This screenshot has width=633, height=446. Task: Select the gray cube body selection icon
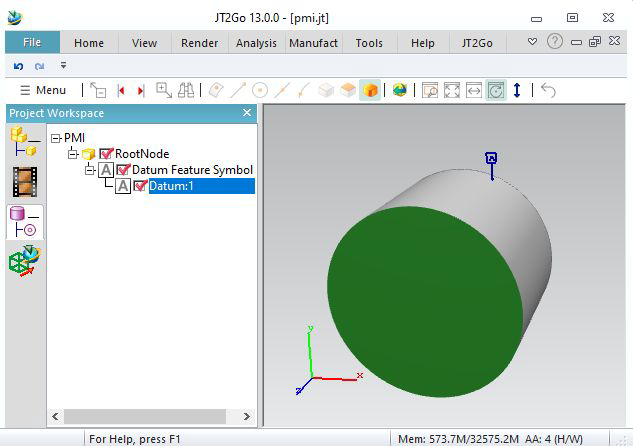(326, 90)
